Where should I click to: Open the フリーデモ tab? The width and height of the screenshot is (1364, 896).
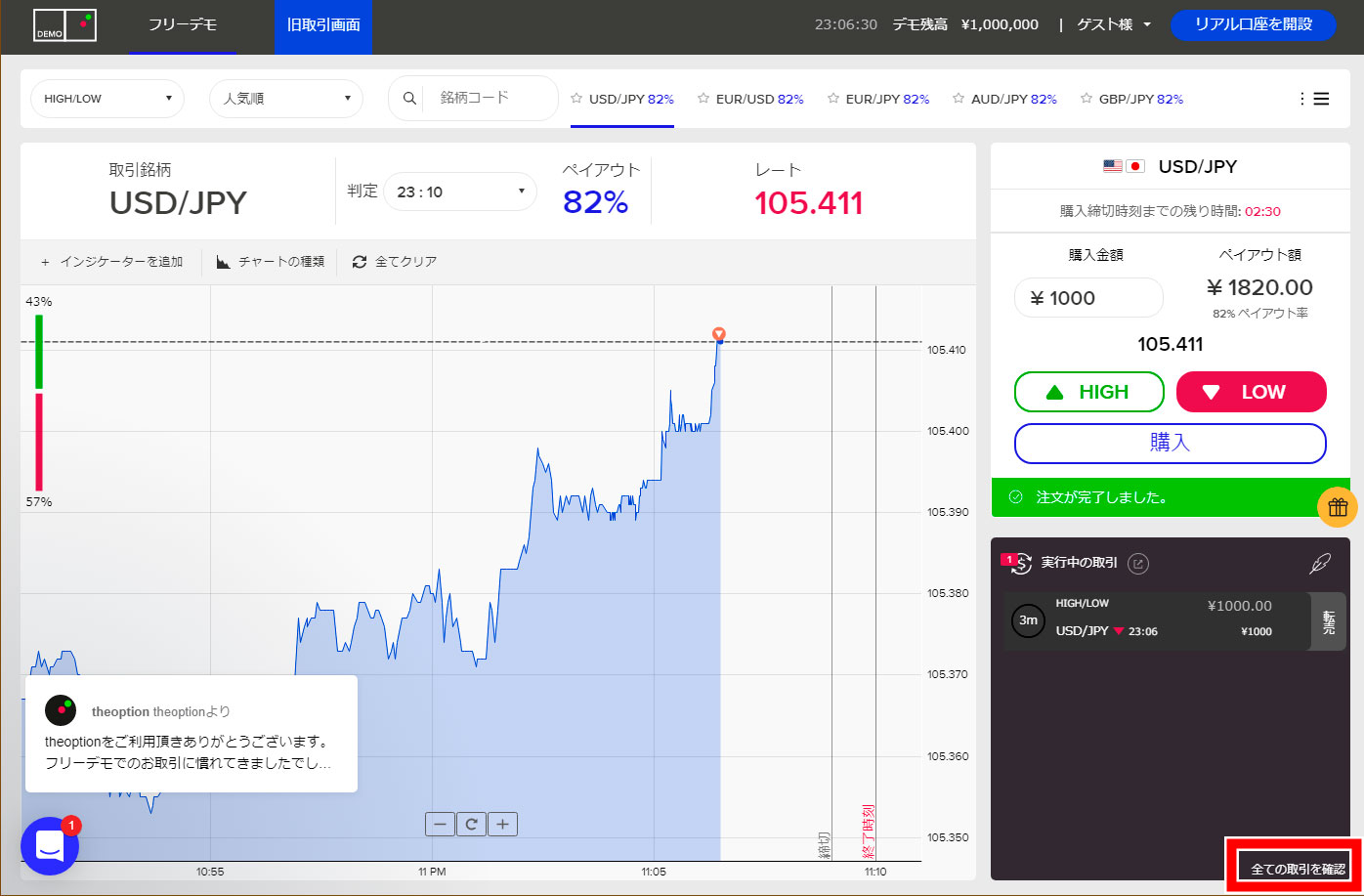pos(183,26)
